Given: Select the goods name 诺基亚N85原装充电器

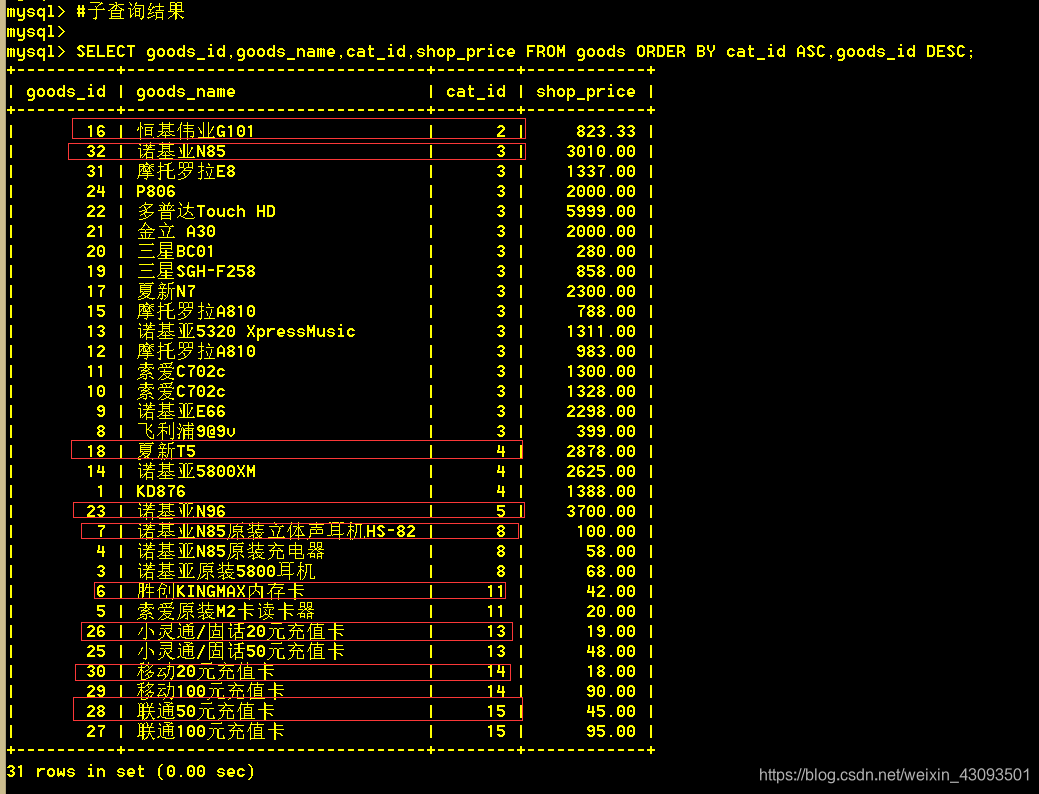Looking at the screenshot, I should pos(231,551).
